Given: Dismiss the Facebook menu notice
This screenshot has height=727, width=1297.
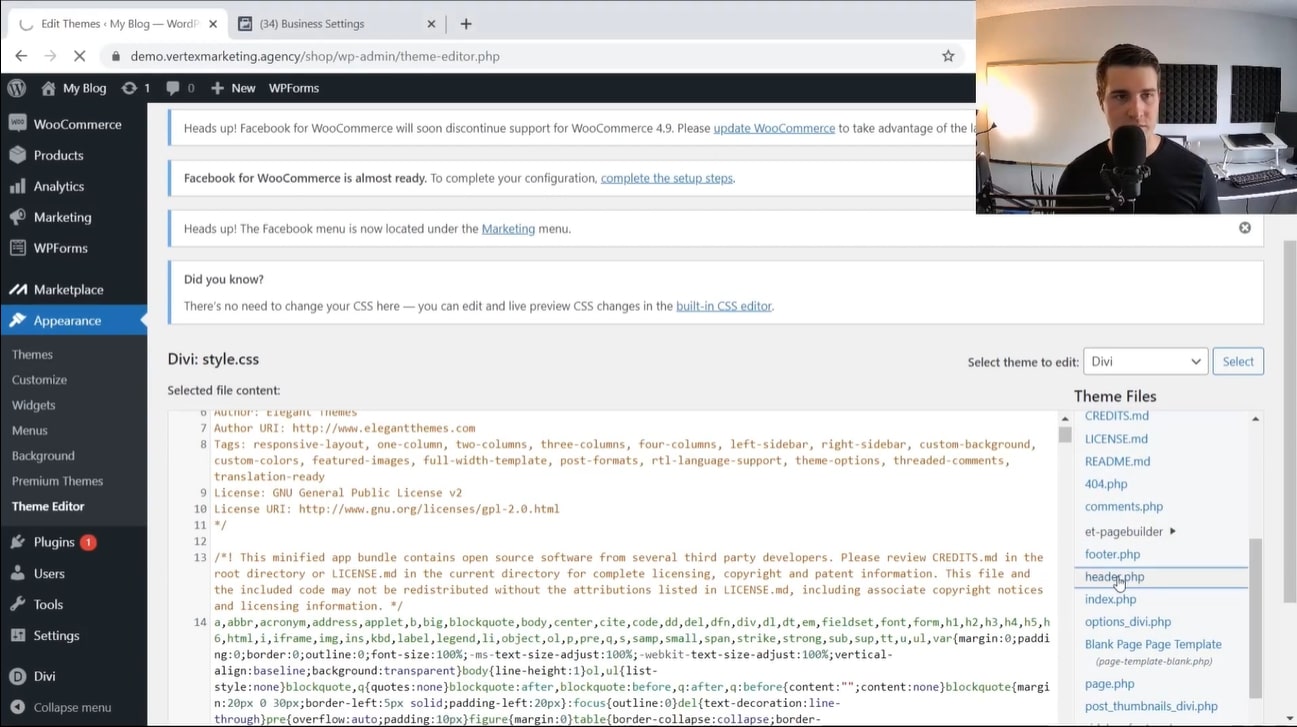Looking at the screenshot, I should (x=1245, y=228).
